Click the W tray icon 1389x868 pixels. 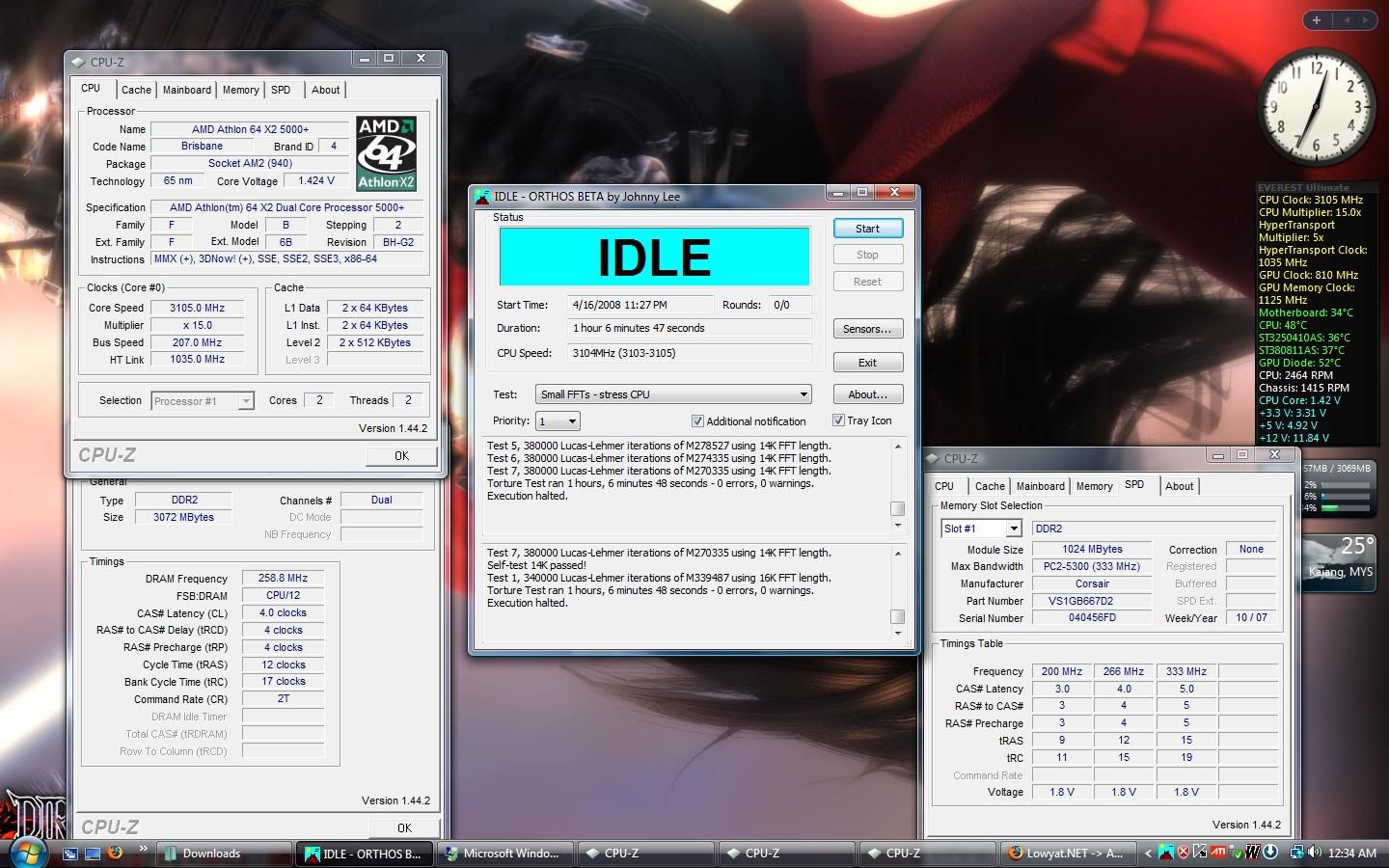pos(1253,853)
